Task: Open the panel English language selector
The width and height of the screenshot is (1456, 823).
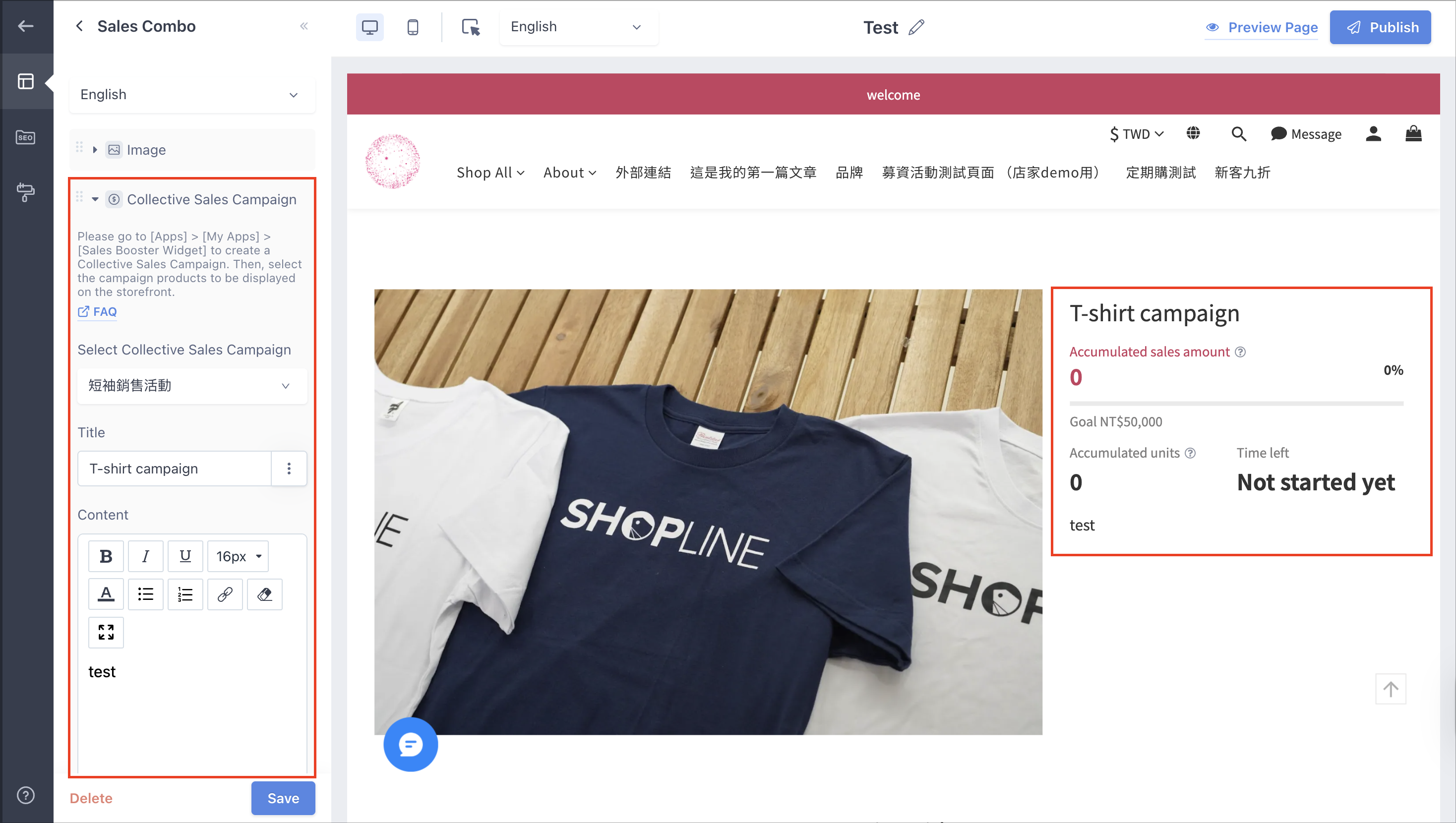Action: (191, 94)
